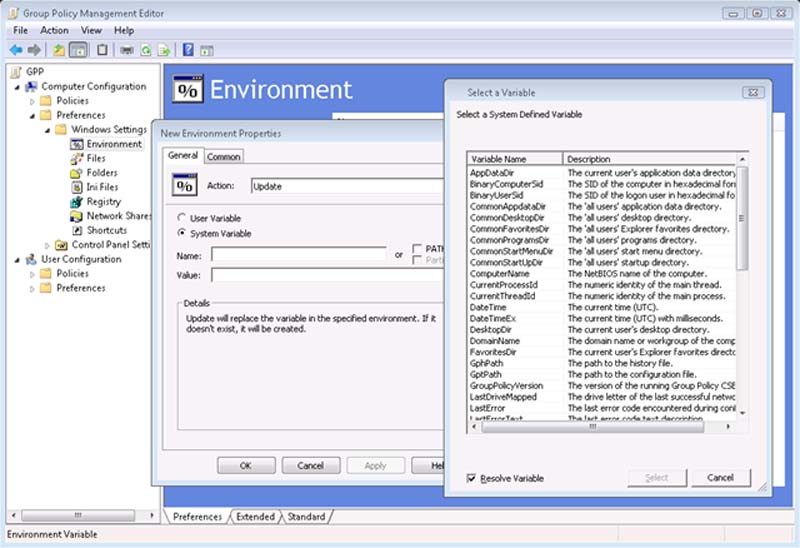Open the Action menu
This screenshot has height=548, width=800.
point(54,30)
